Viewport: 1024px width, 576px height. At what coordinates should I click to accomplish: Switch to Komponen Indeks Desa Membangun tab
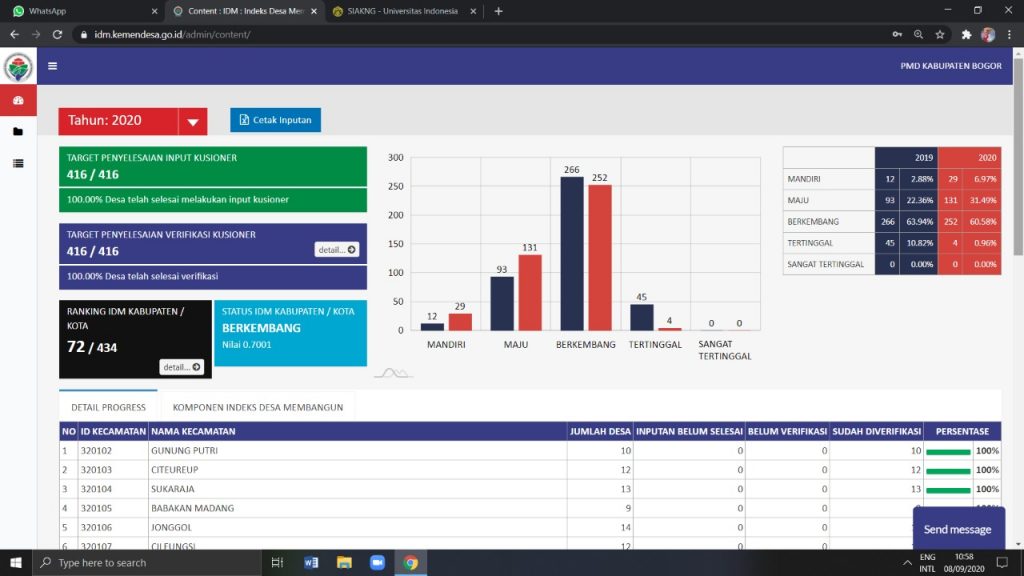[x=258, y=407]
